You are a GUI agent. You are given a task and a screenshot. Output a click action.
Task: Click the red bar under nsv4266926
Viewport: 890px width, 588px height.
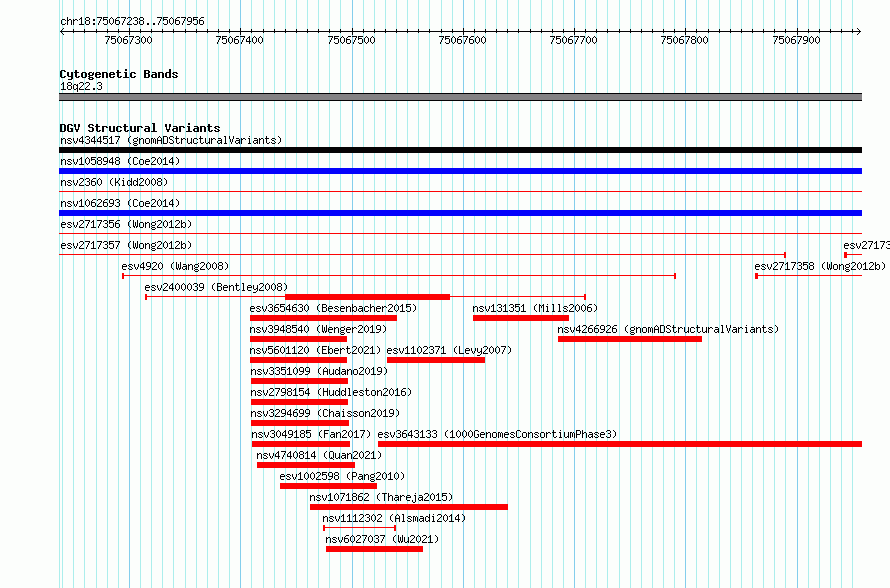click(629, 339)
